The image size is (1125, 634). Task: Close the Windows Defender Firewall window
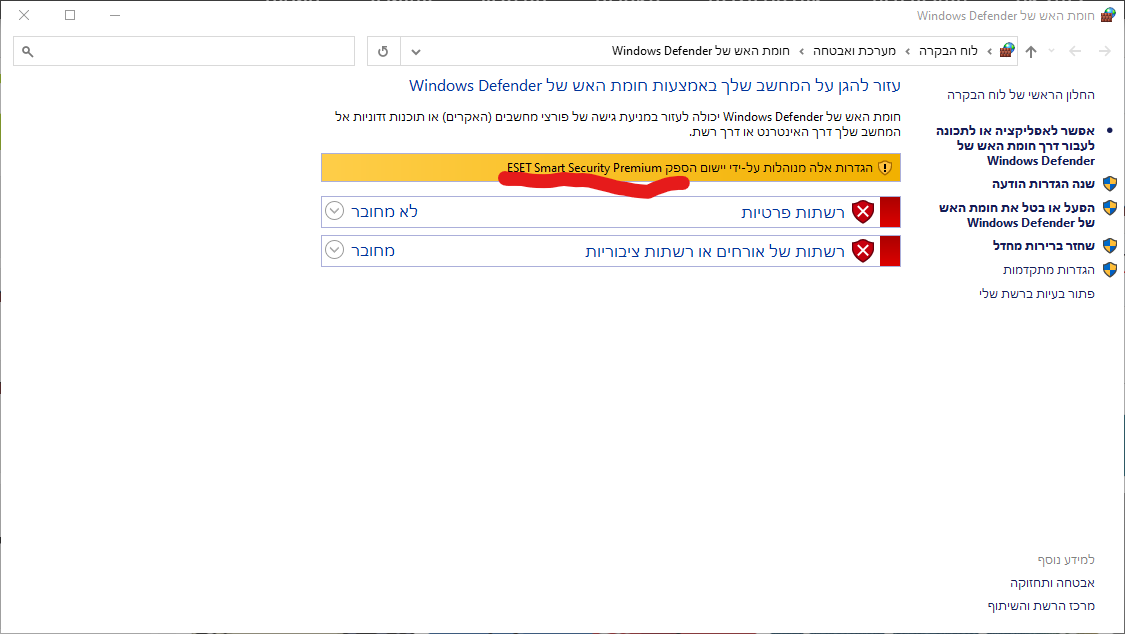[x=24, y=15]
